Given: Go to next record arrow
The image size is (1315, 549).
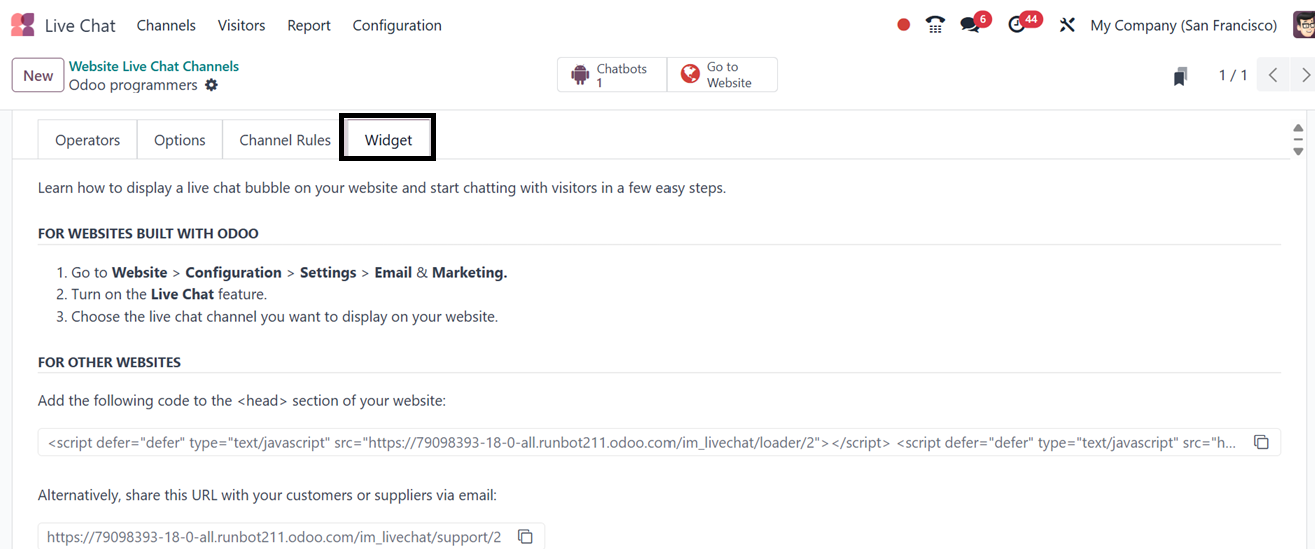Looking at the screenshot, I should [1305, 75].
